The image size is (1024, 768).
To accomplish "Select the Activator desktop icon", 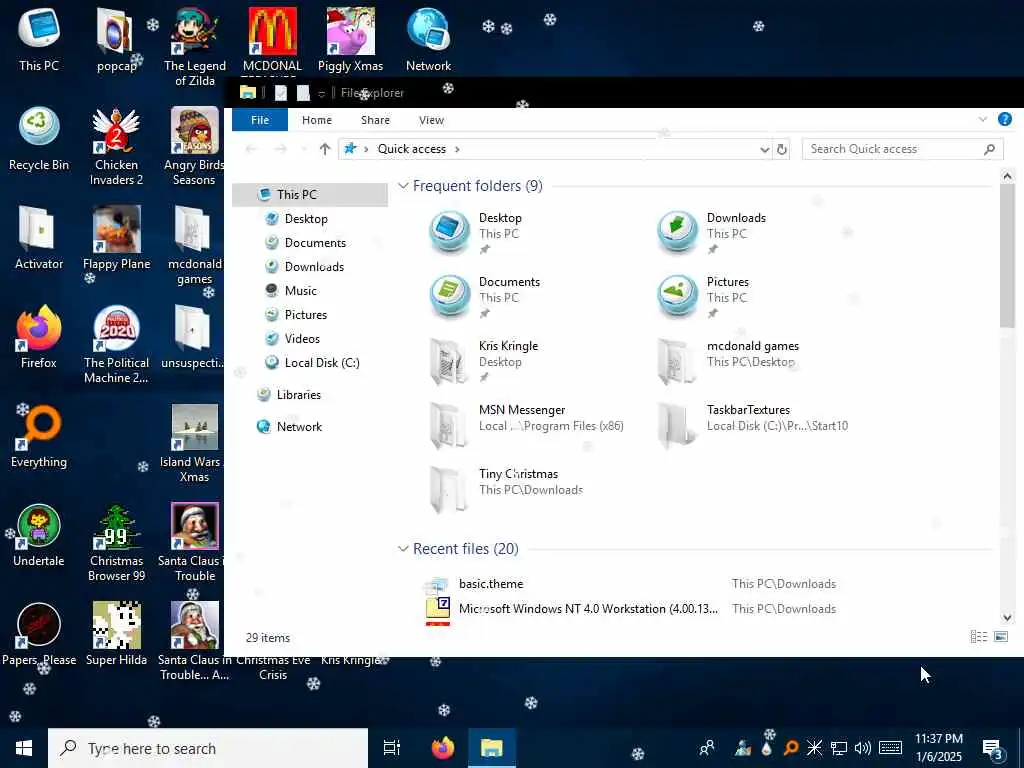I will click(39, 238).
